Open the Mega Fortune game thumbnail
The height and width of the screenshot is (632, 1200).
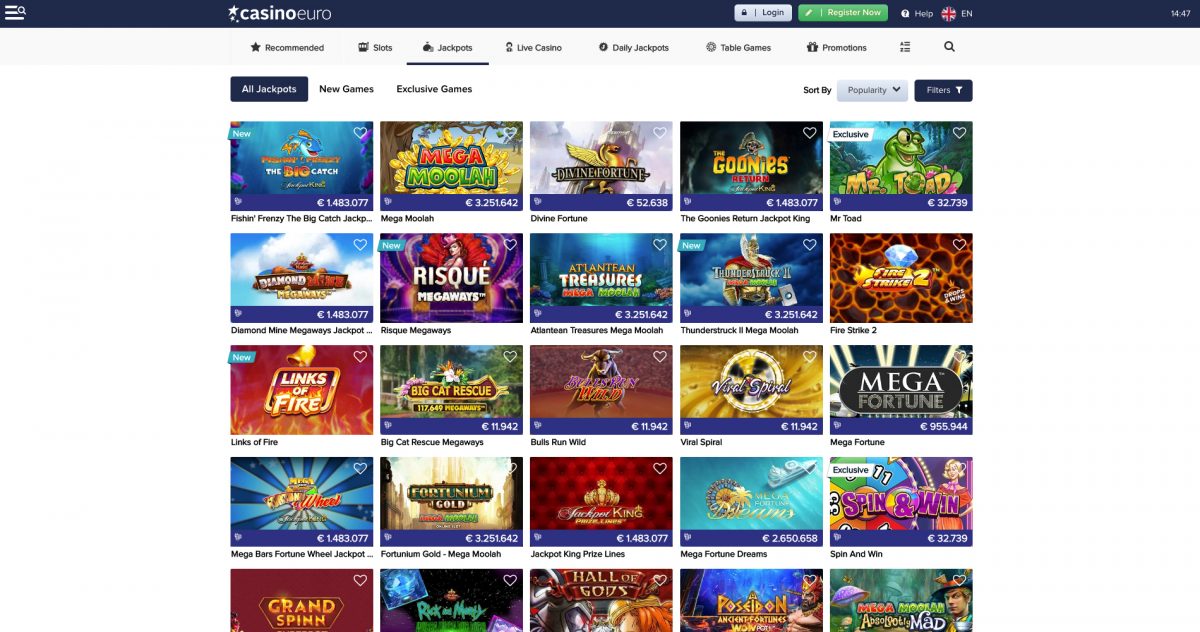900,383
